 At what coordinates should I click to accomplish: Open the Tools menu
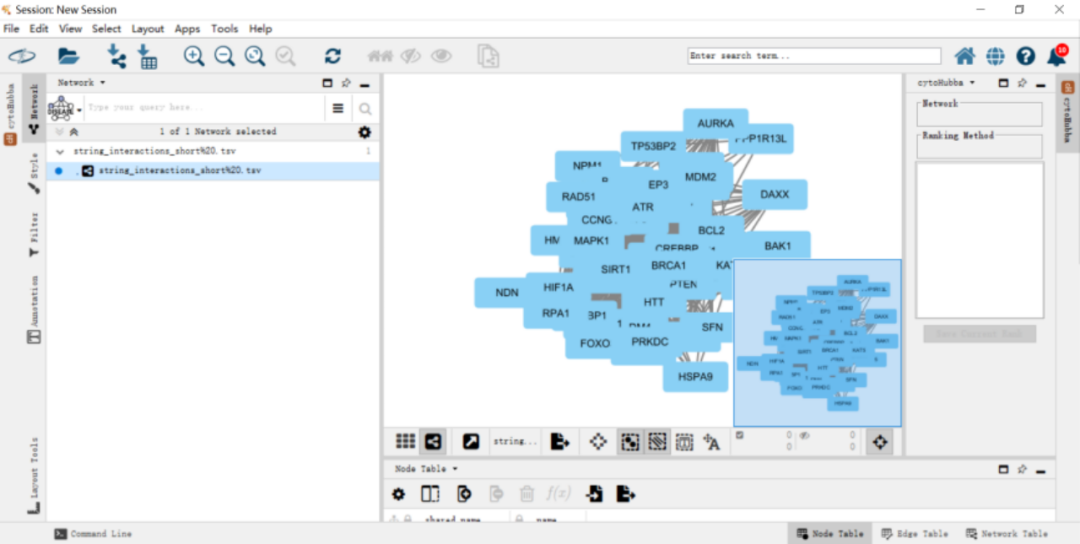pyautogui.click(x=225, y=29)
